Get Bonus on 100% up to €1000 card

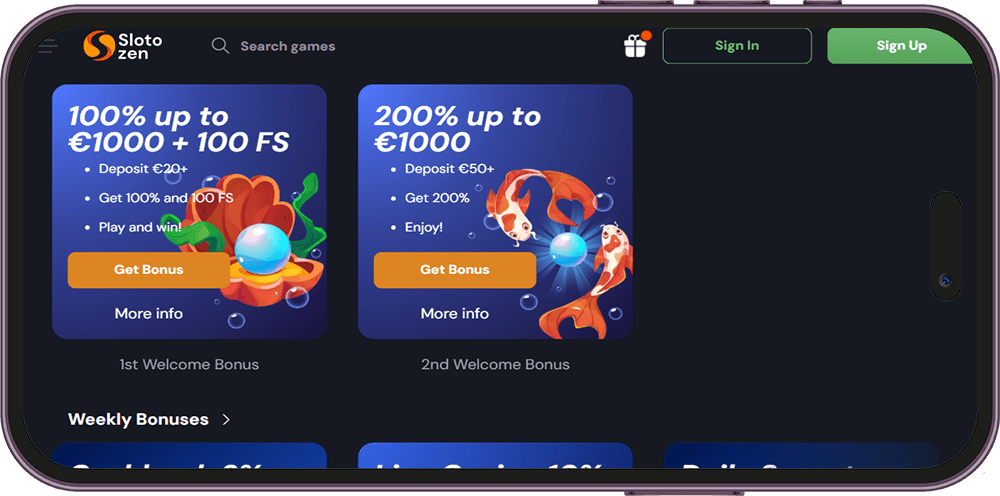pos(149,270)
